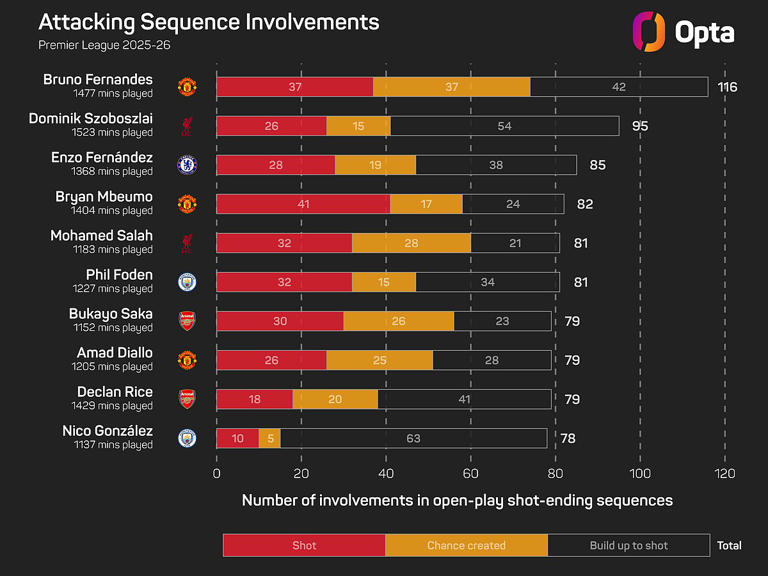This screenshot has width=768, height=576.
Task: Click Mohamed Salah's orange chance created segment
Action: click(411, 243)
